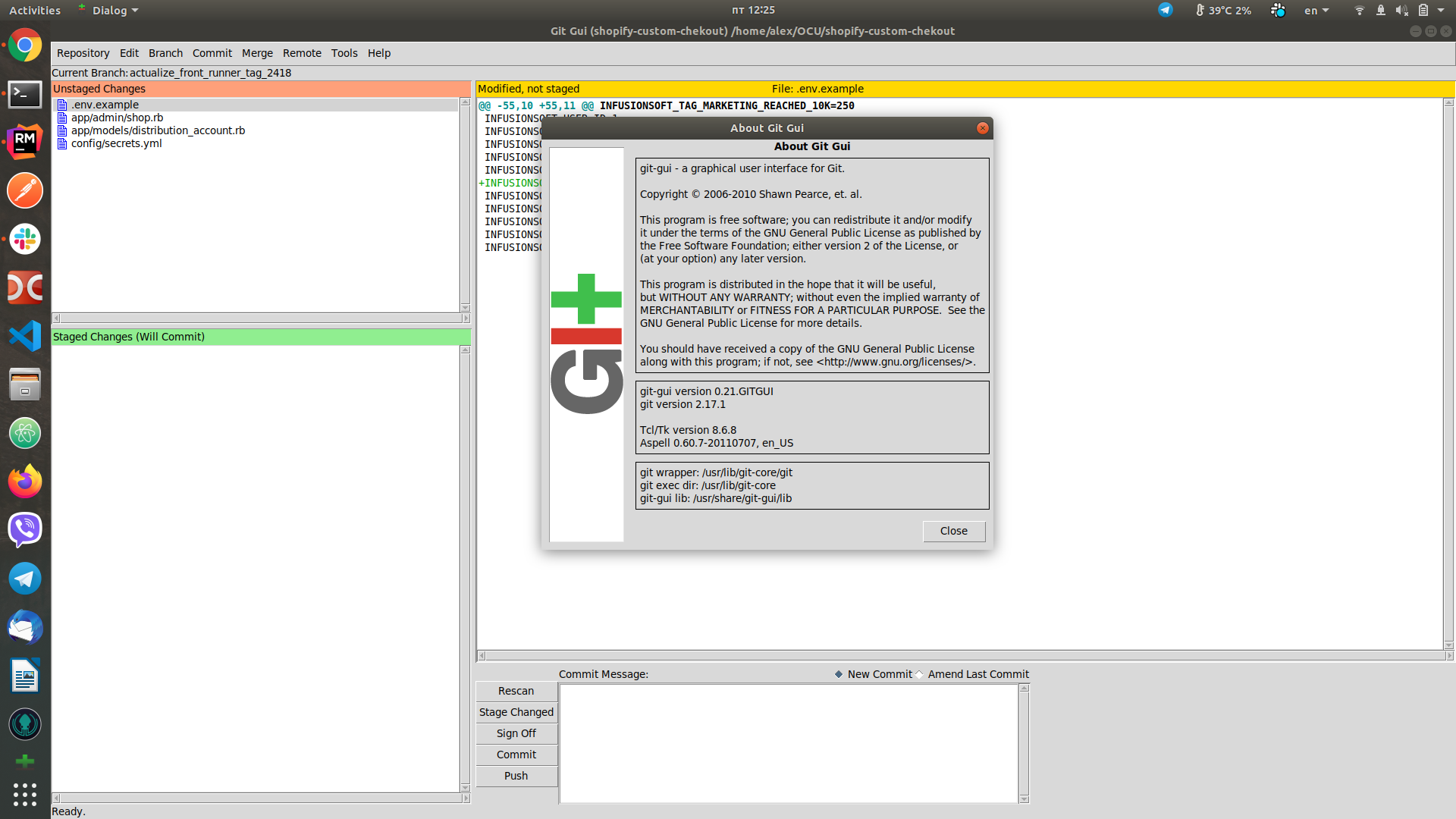Open Slack from the dock
Viewport: 1456px width, 819px height.
pyautogui.click(x=25, y=239)
